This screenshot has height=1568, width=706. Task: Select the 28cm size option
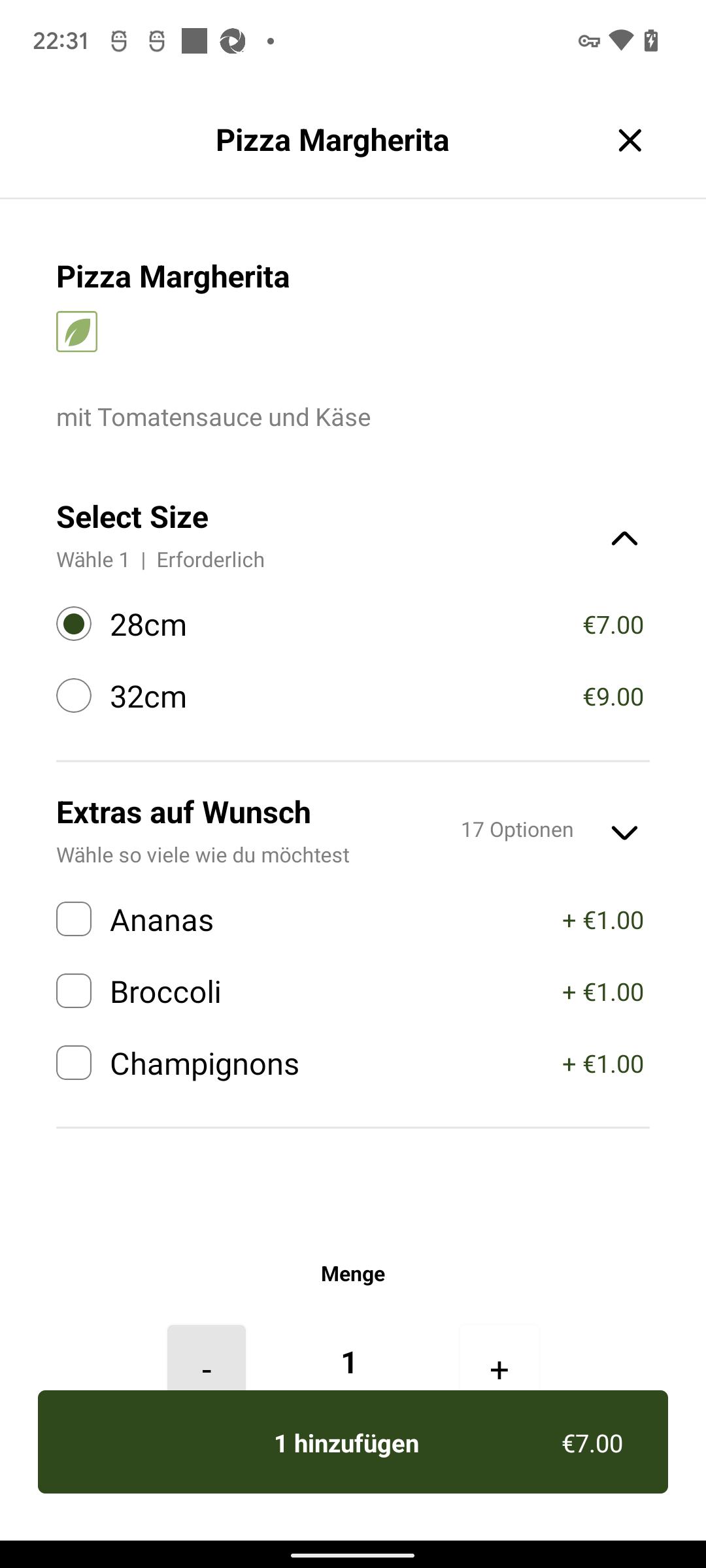pyautogui.click(x=74, y=624)
